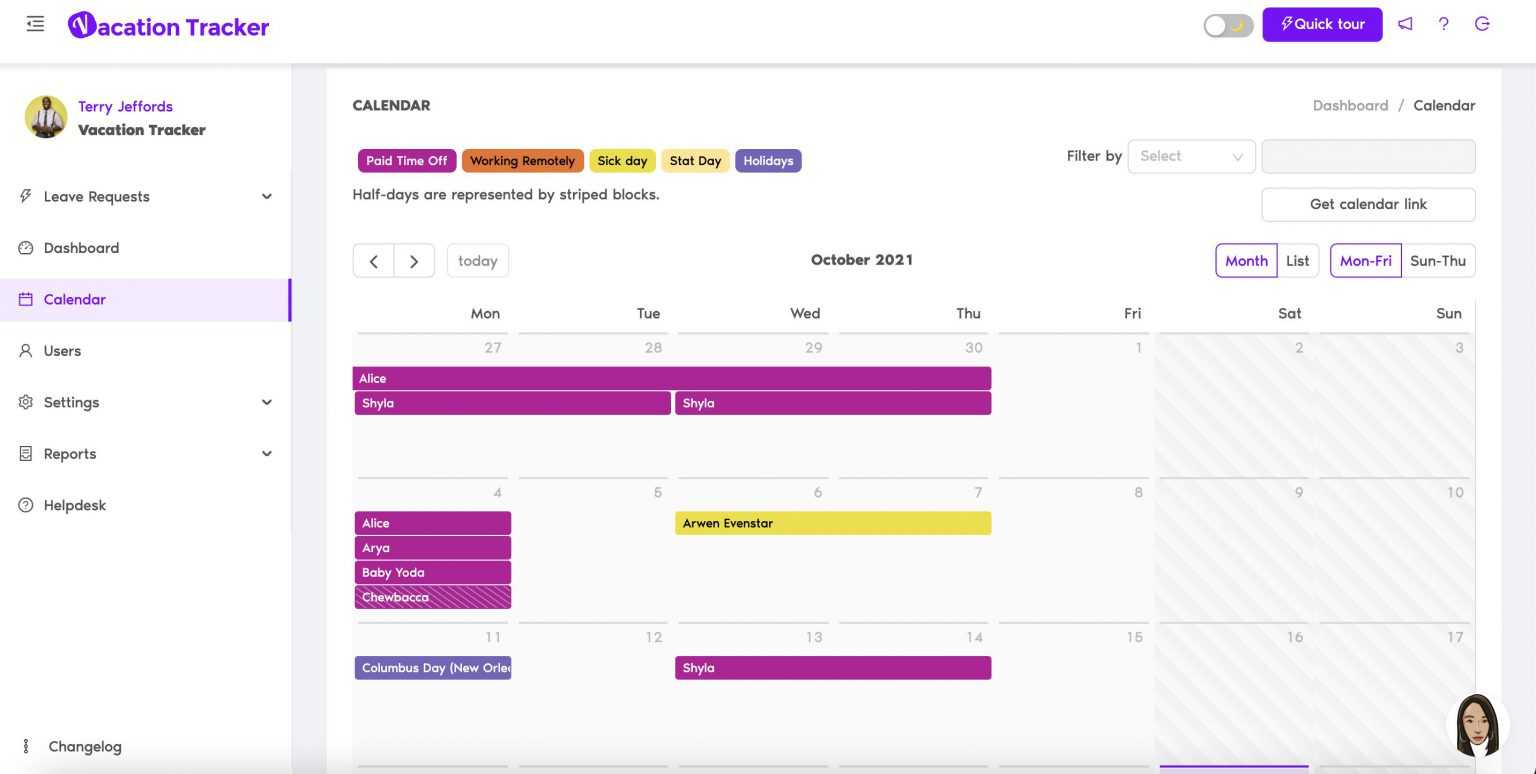
Task: Click the Vacation Tracker logo
Action: (x=168, y=26)
